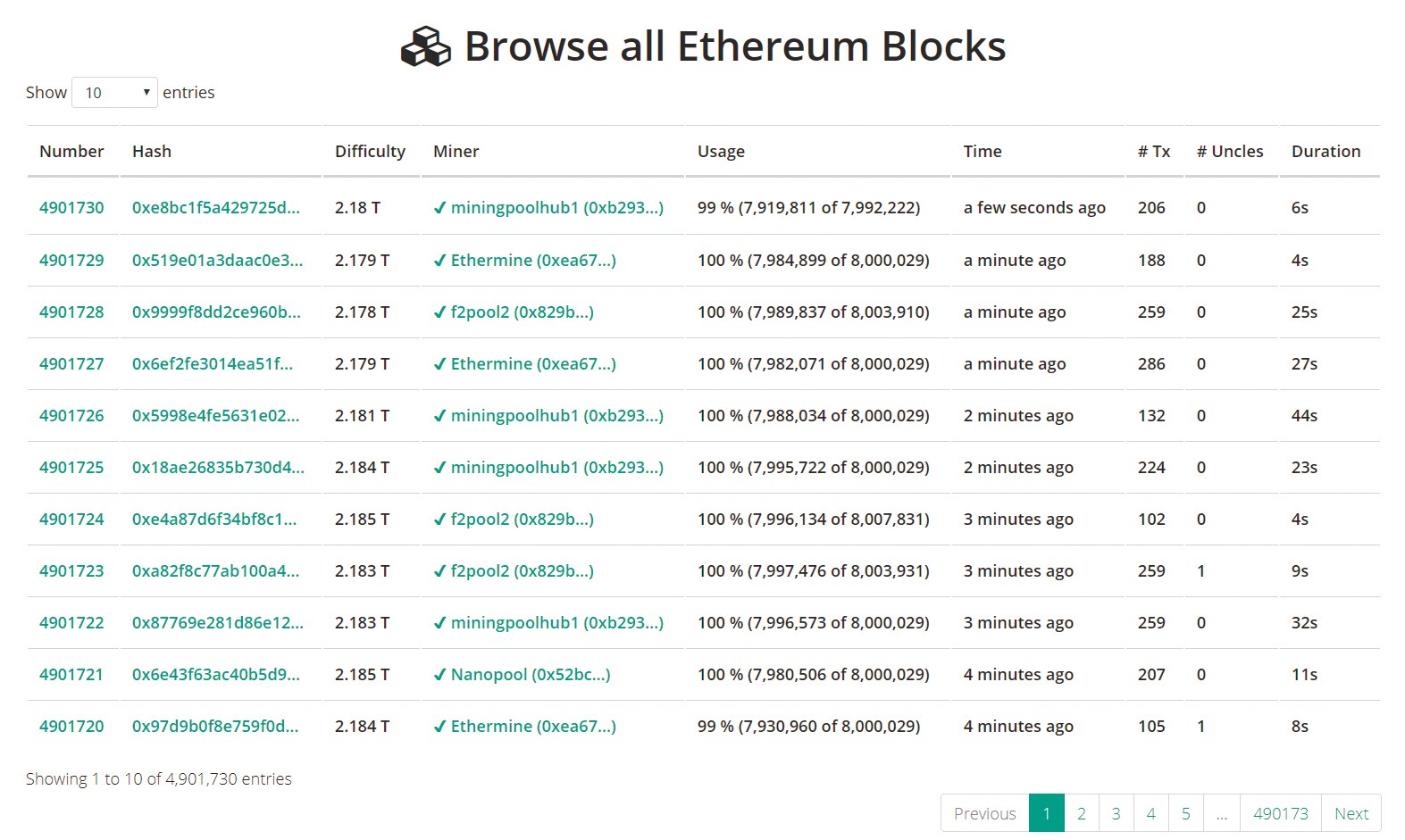Jump to last page 490173
The width and height of the screenshot is (1405, 840).
pyautogui.click(x=1280, y=813)
